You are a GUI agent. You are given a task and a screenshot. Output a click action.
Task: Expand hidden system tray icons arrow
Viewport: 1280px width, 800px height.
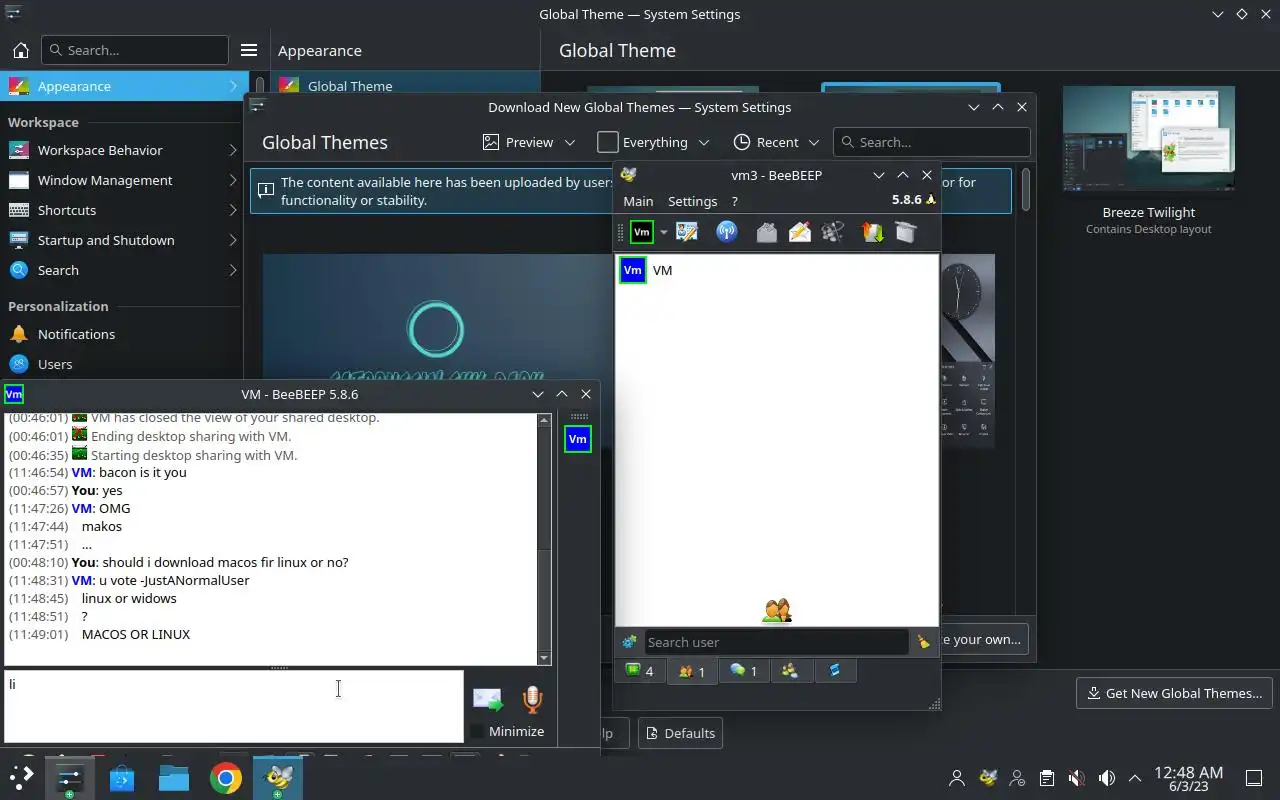(x=1135, y=778)
